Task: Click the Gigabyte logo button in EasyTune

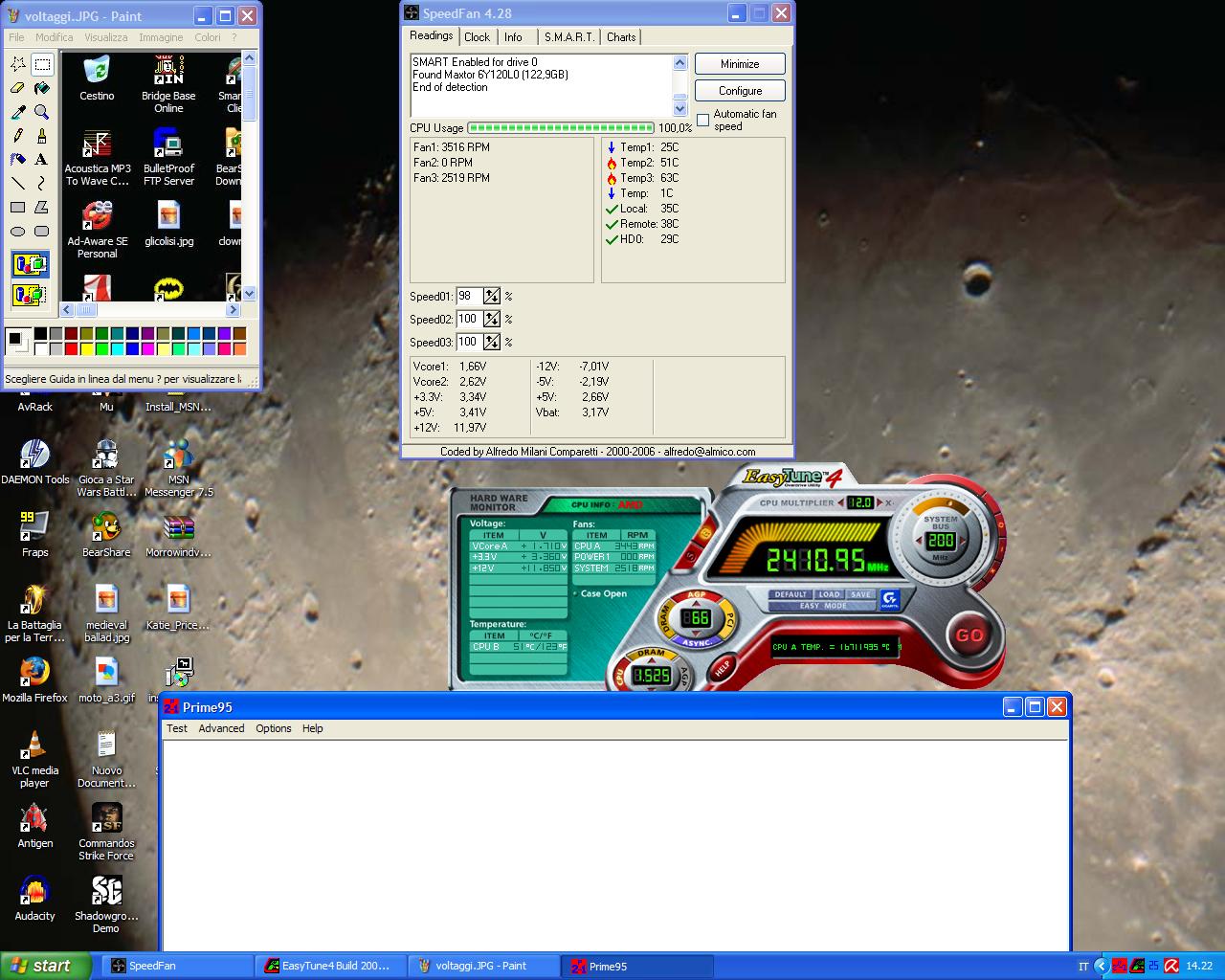Action: [x=889, y=600]
